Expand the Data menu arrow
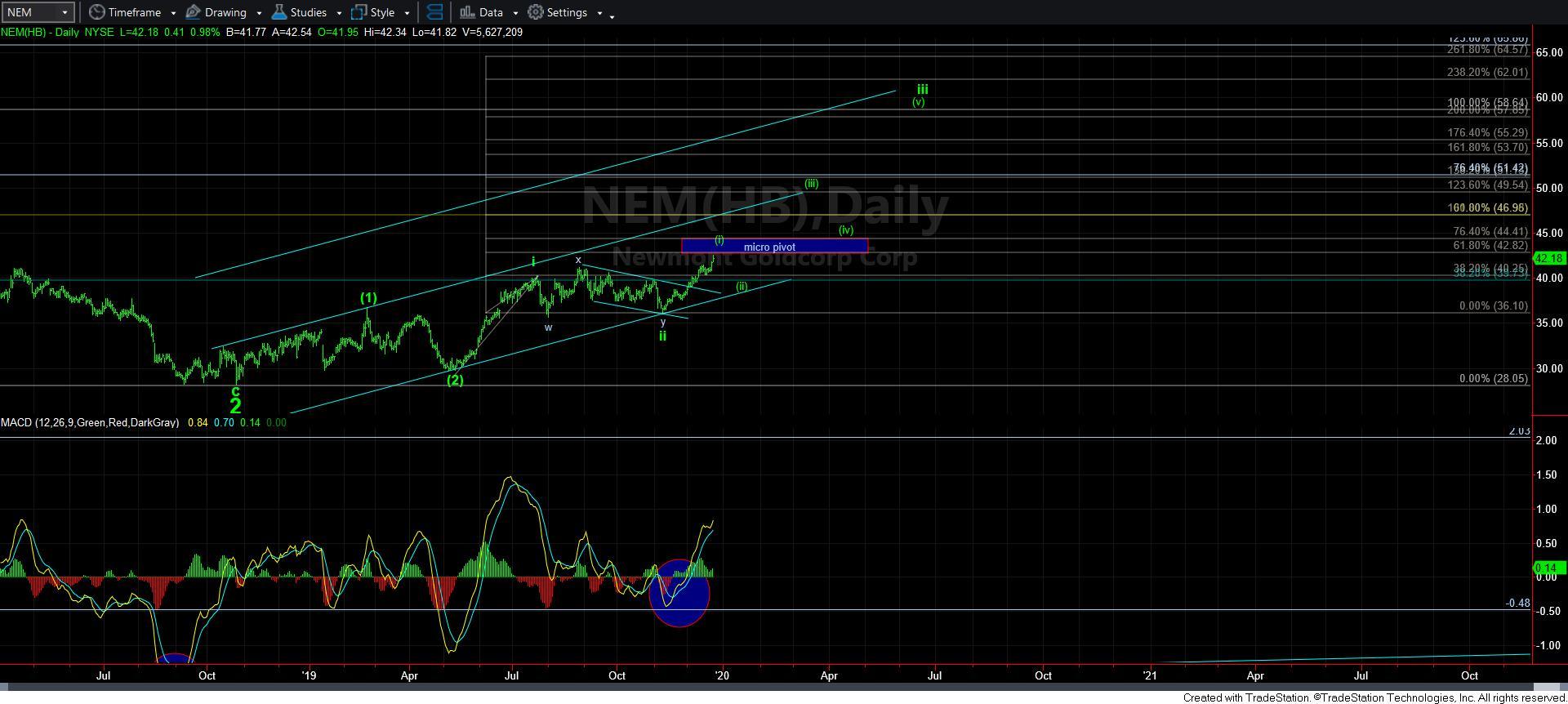The width and height of the screenshot is (1568, 704). pos(515,13)
